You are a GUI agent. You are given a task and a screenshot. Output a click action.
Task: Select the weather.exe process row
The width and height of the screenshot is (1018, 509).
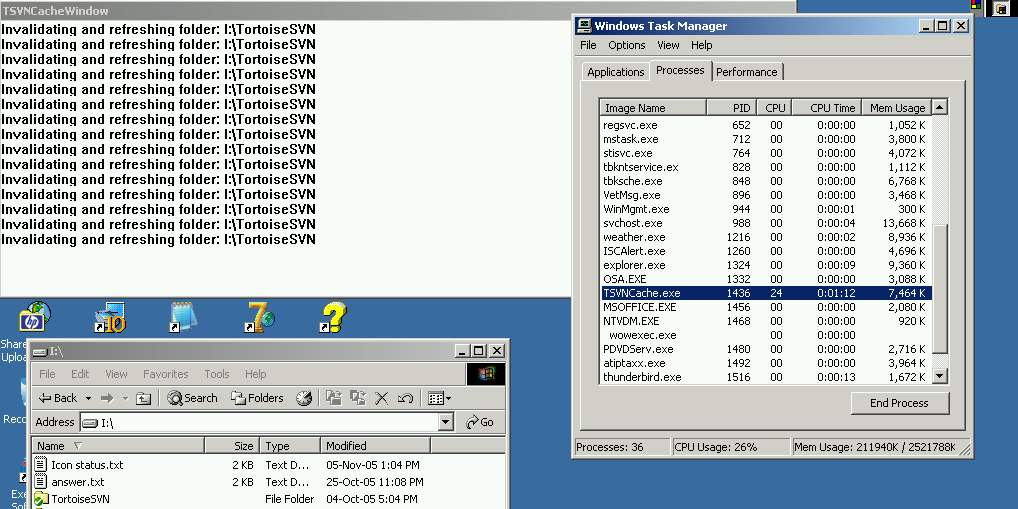coord(766,237)
